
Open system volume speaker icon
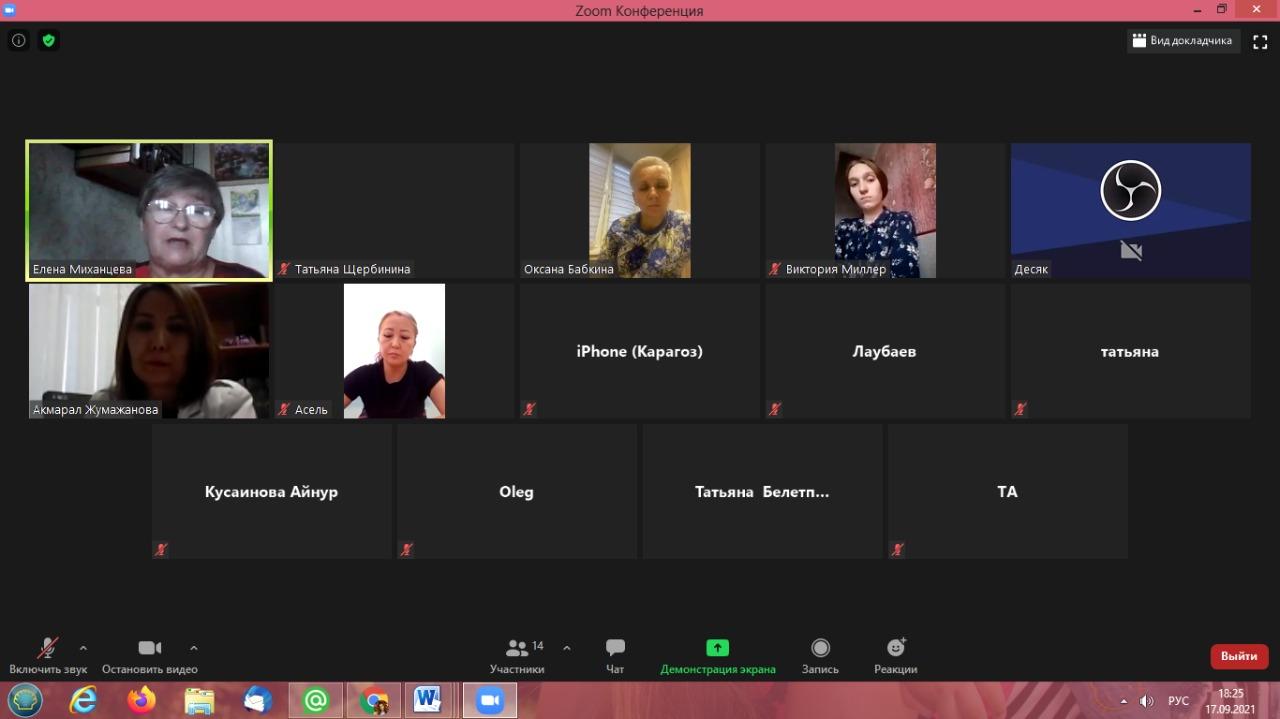tap(1147, 701)
